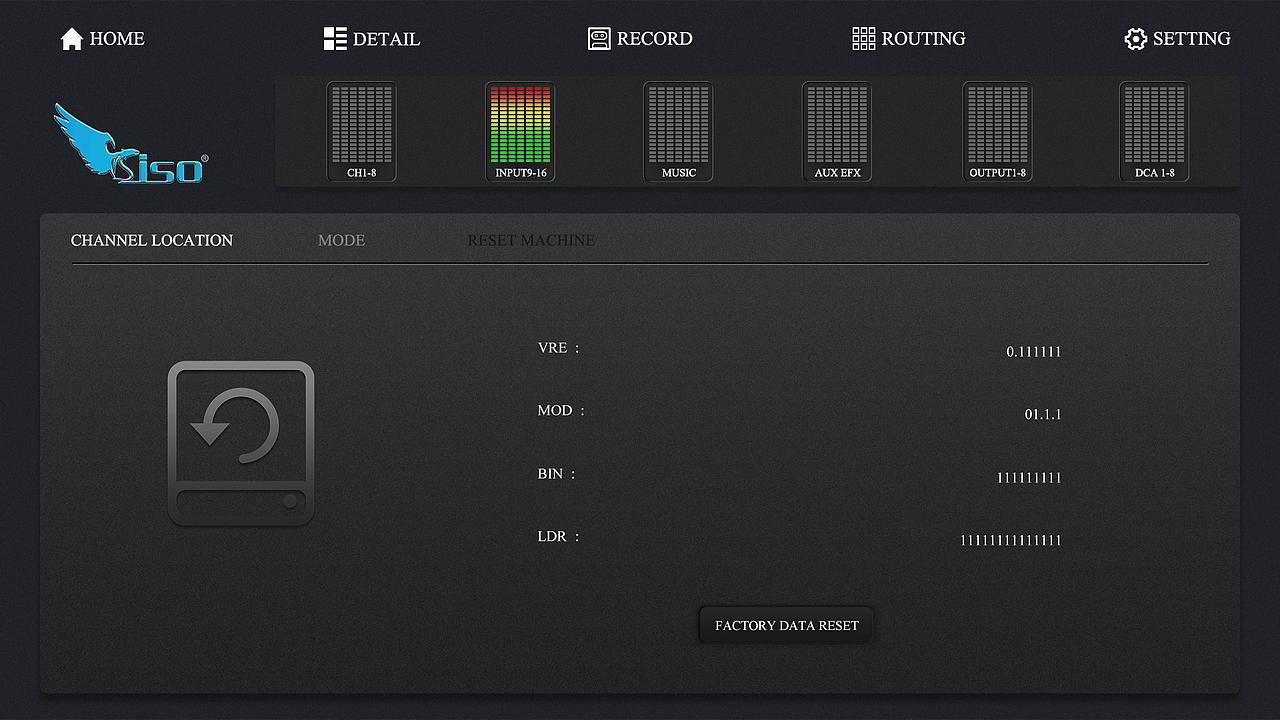Select the OUTPUT1-8 level meter

pos(997,131)
